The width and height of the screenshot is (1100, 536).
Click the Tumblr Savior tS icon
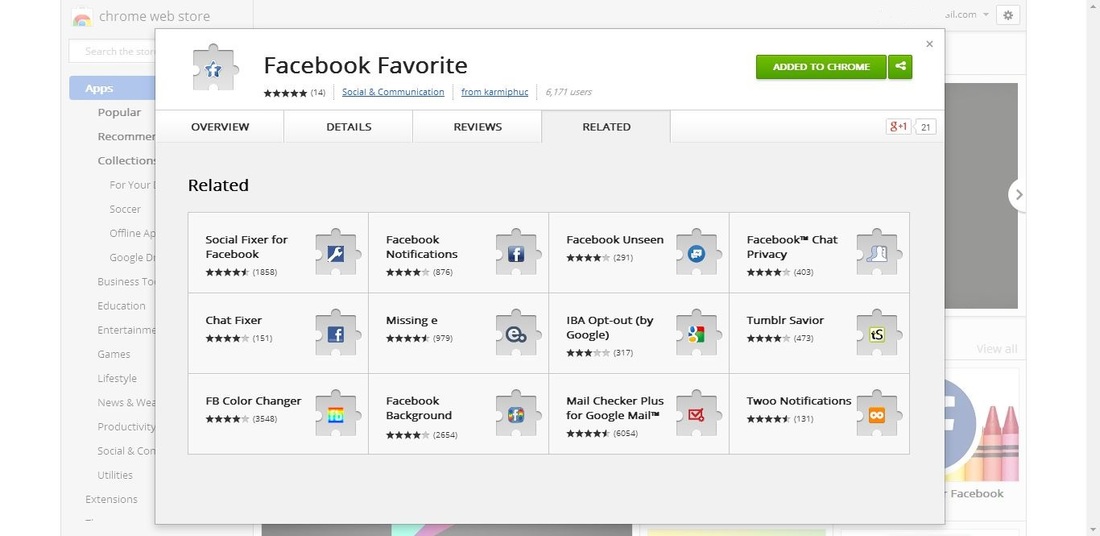(x=877, y=333)
